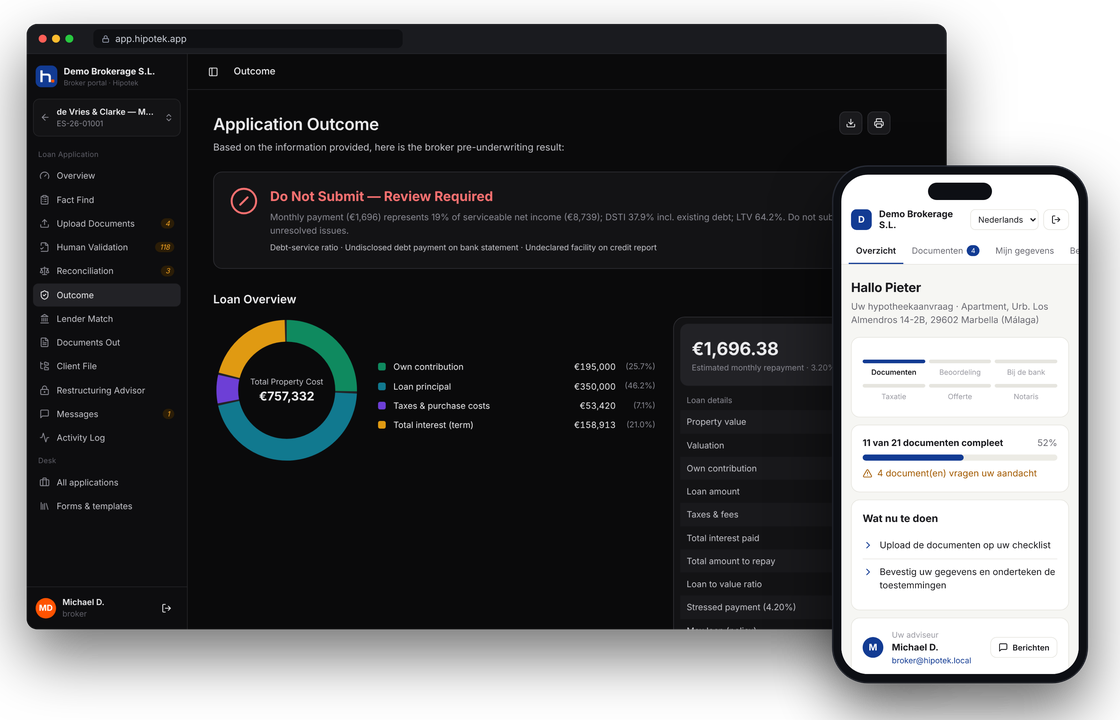Click the sign-out icon on the phone portal
Viewport: 1120px width, 720px height.
(1056, 219)
